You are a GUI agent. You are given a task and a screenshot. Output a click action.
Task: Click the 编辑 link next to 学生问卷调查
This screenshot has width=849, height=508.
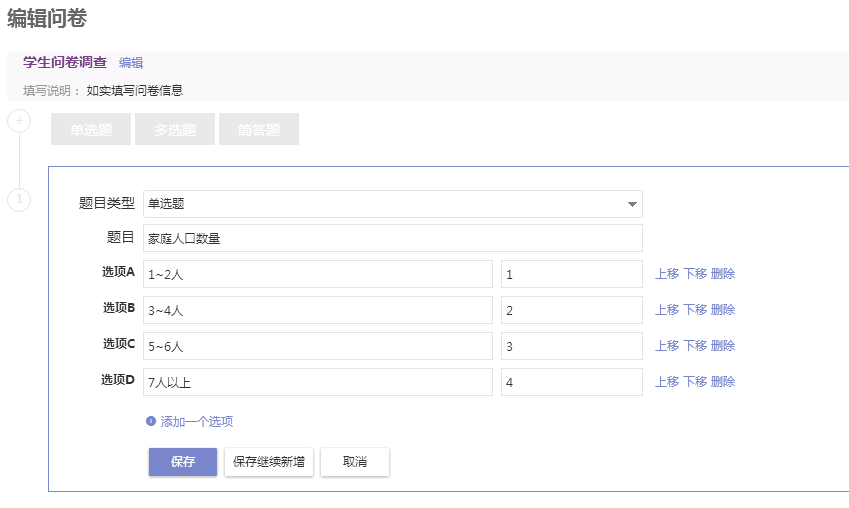point(131,63)
